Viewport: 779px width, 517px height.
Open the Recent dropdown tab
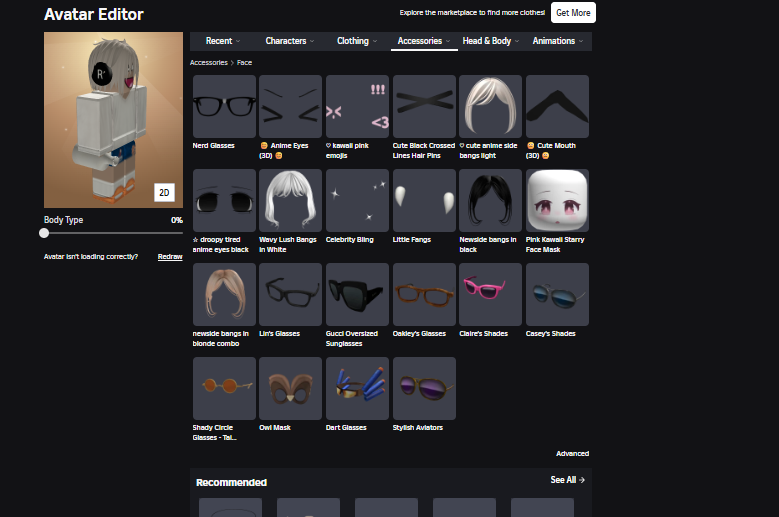pos(223,41)
